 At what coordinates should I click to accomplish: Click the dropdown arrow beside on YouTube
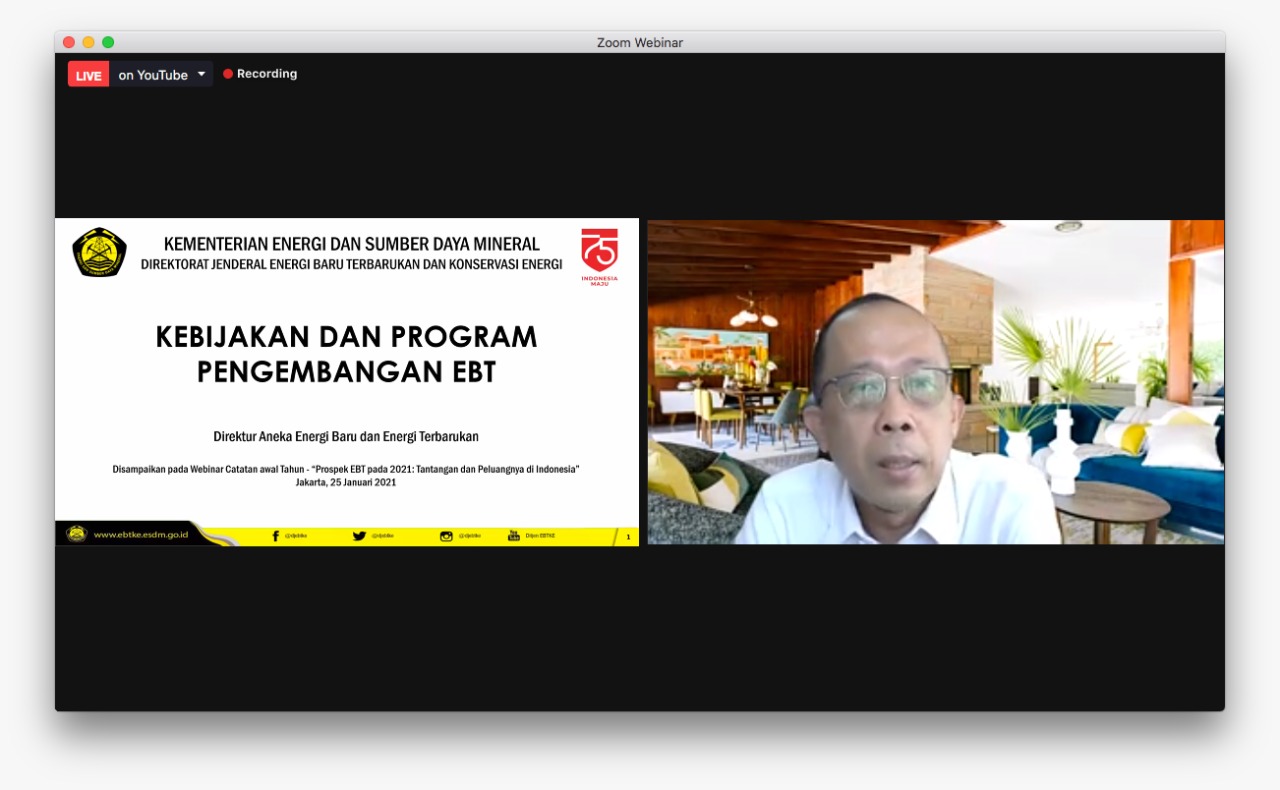pos(202,74)
